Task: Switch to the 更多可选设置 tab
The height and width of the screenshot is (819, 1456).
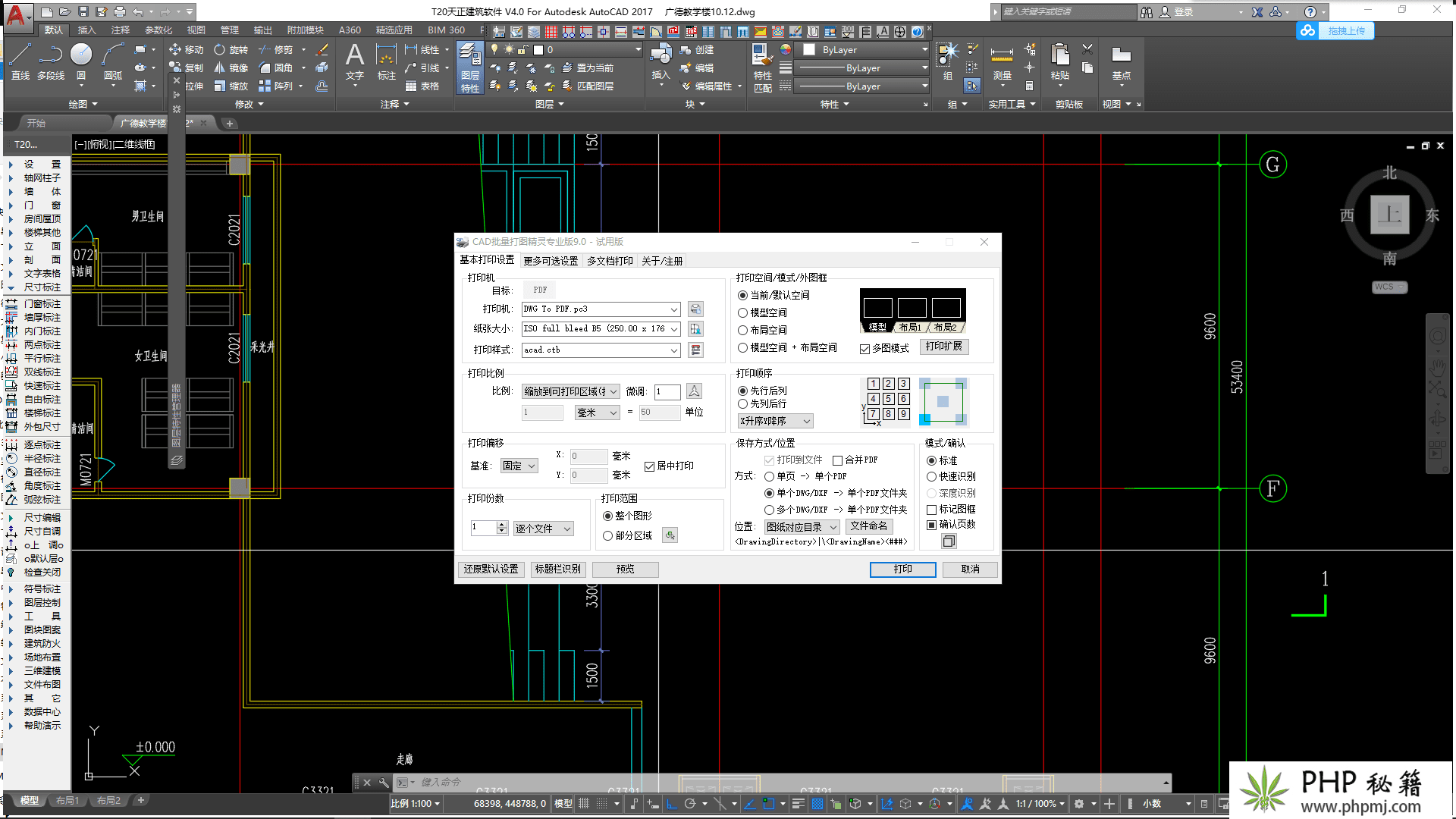Action: [551, 261]
